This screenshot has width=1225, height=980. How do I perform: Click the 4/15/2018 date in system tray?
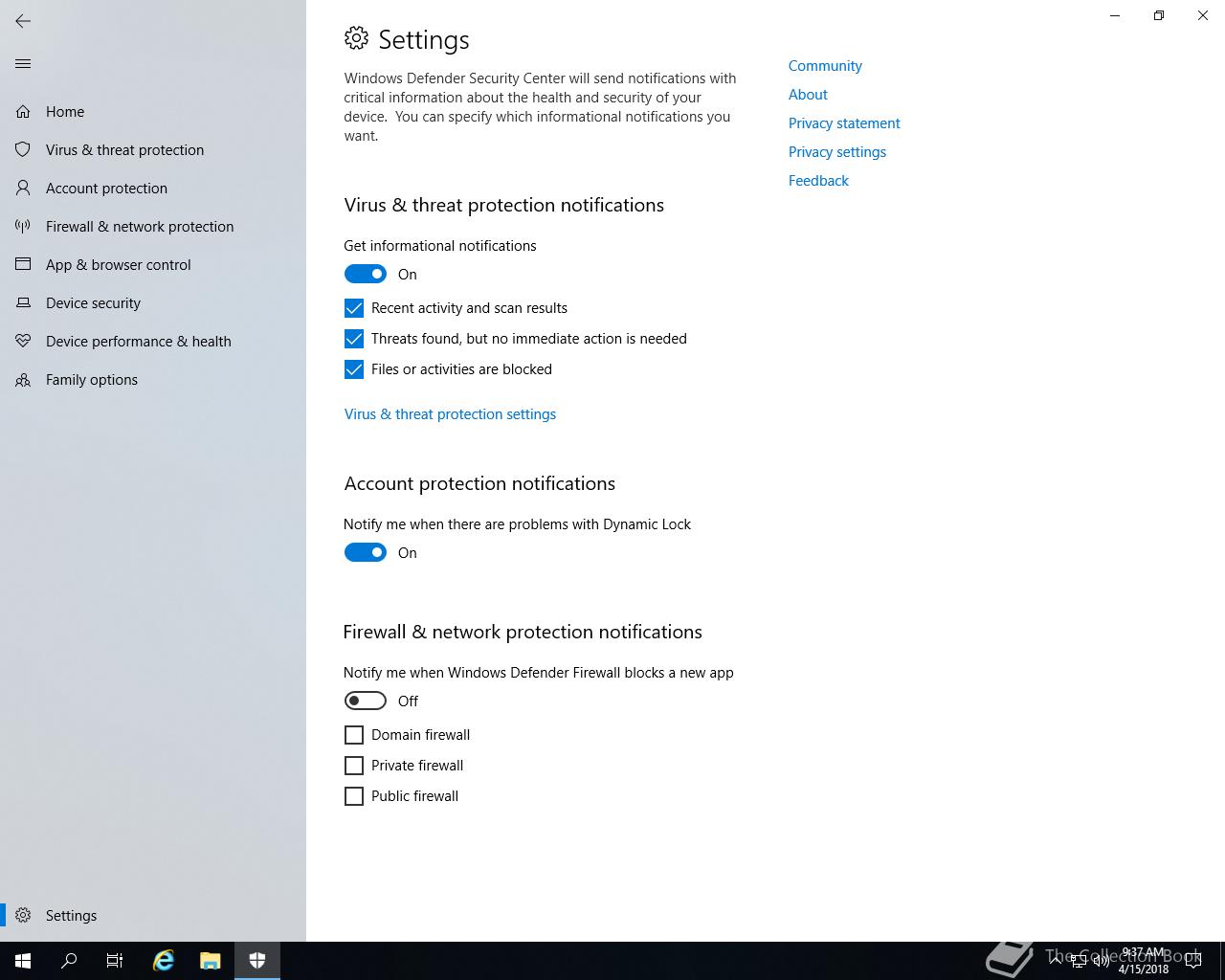pyautogui.click(x=1144, y=969)
